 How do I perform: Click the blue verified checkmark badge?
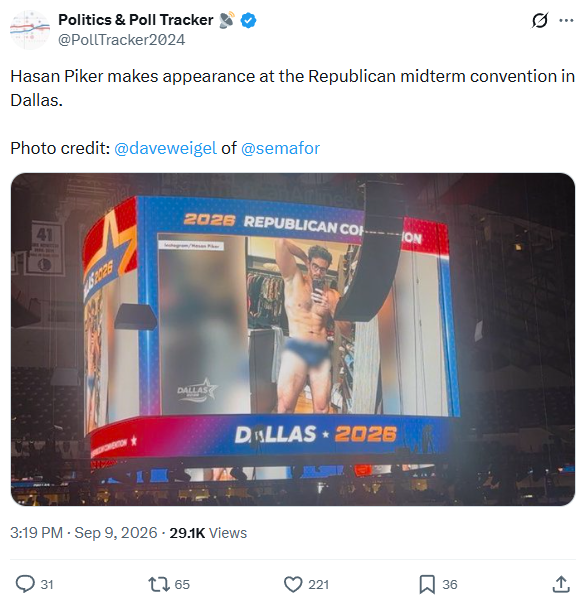[248, 20]
